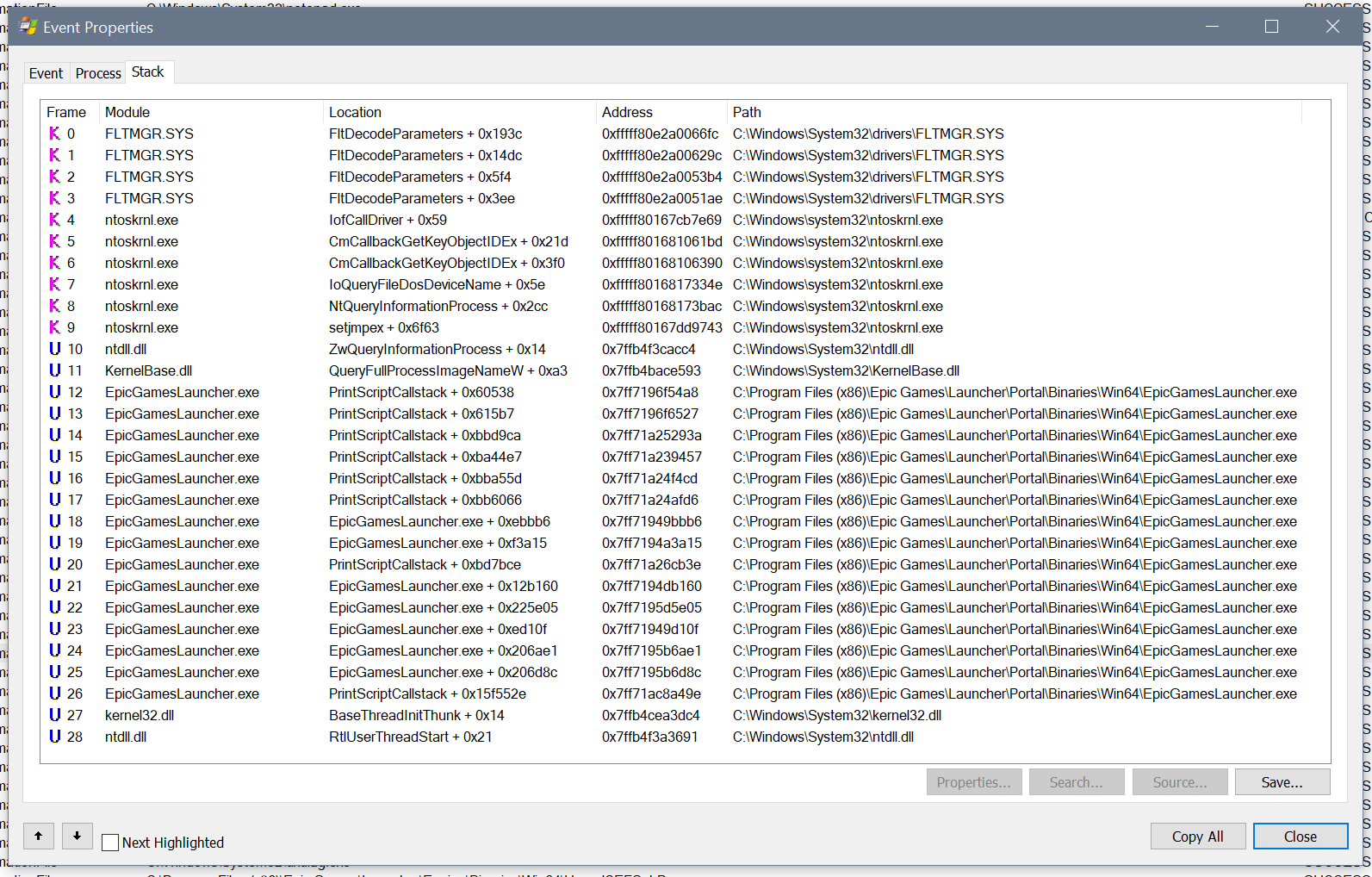Select RtlUserThreadStart + 0x21 location
This screenshot has width=1372, height=877.
click(411, 737)
